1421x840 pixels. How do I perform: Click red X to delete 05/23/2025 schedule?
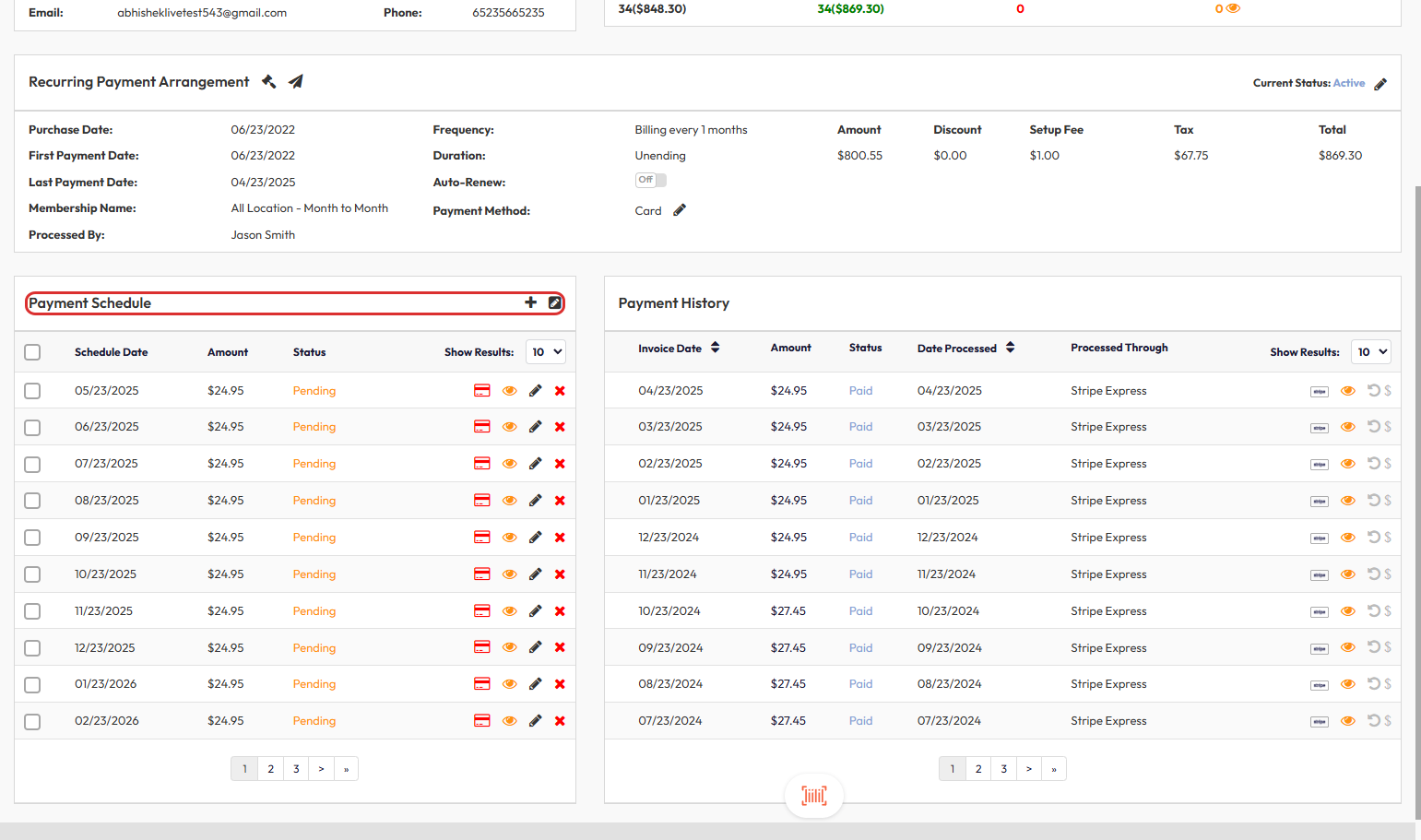tap(560, 391)
